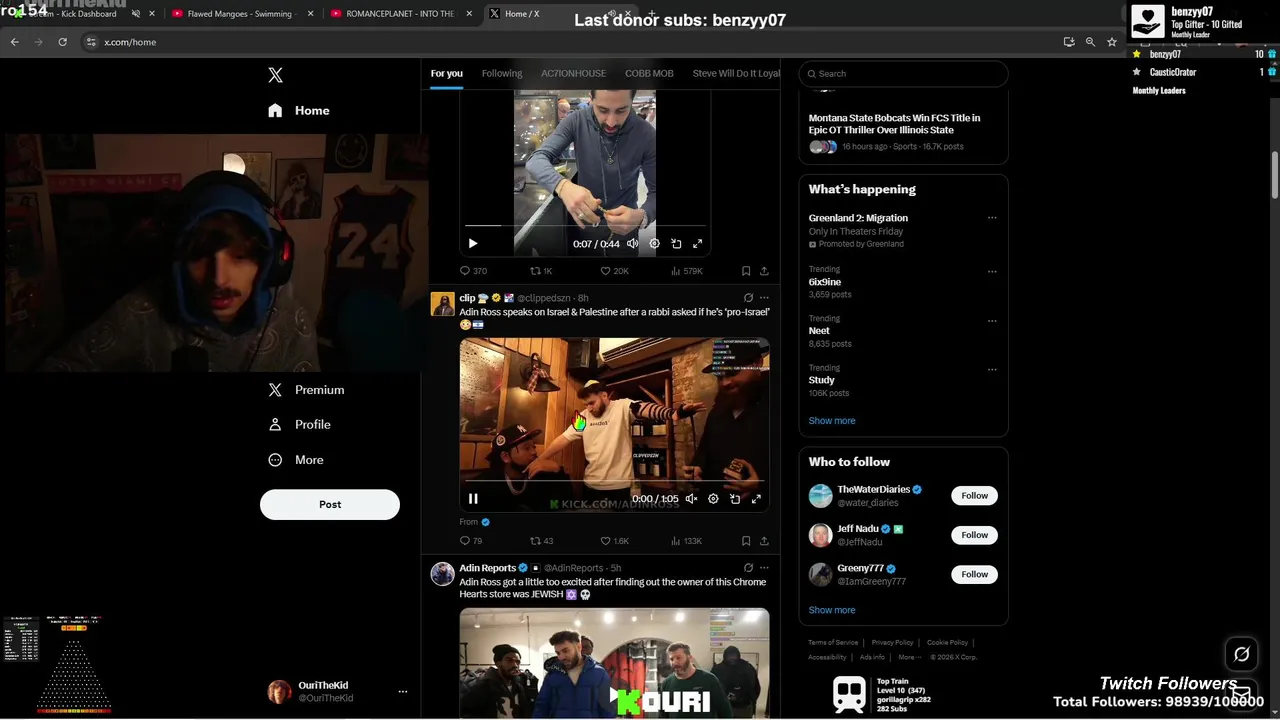Switch to the For you tab
This screenshot has width=1280, height=720.
click(x=447, y=73)
